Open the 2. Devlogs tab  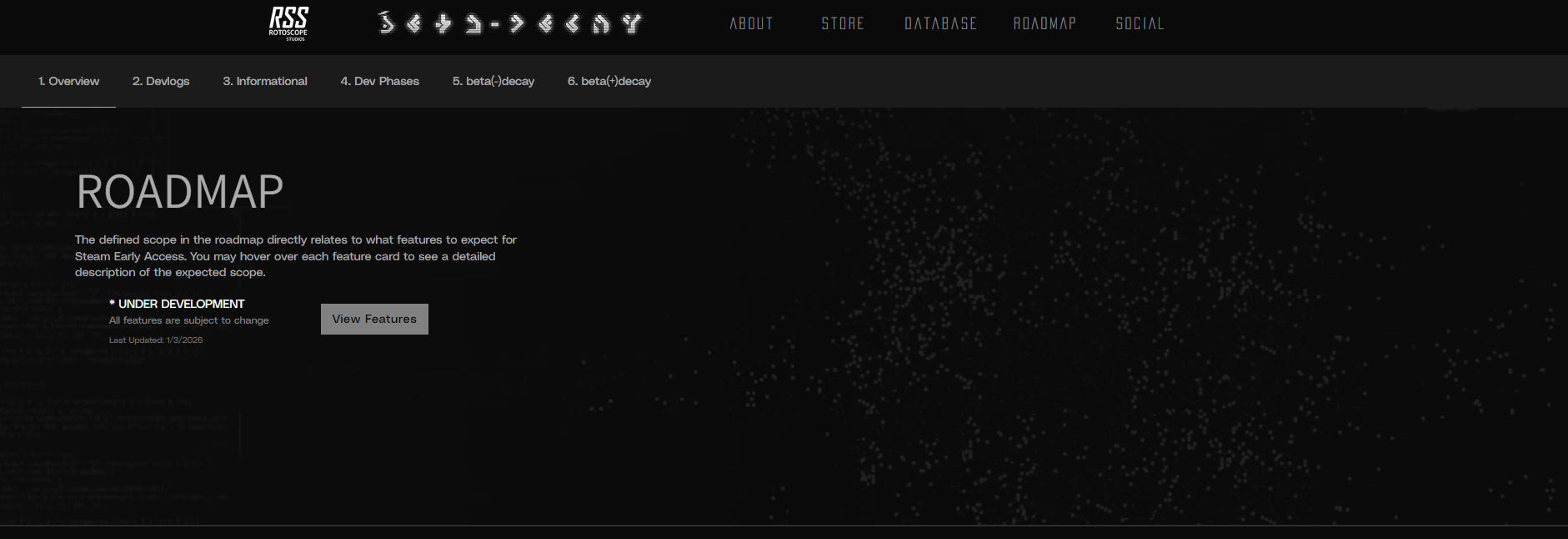(161, 81)
